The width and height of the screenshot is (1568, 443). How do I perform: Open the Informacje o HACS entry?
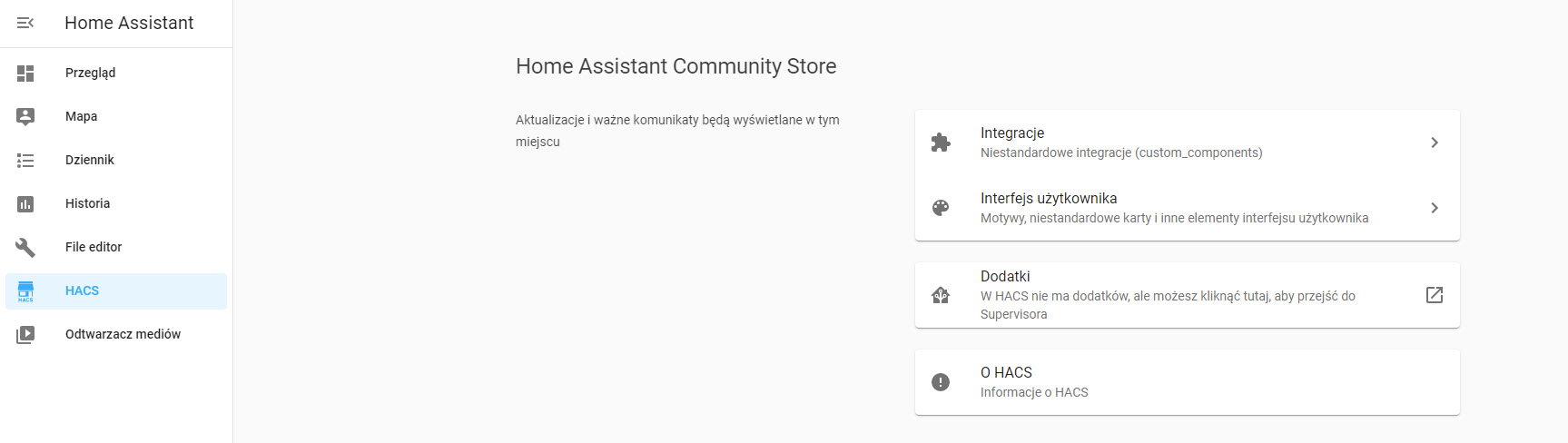coord(1034,392)
